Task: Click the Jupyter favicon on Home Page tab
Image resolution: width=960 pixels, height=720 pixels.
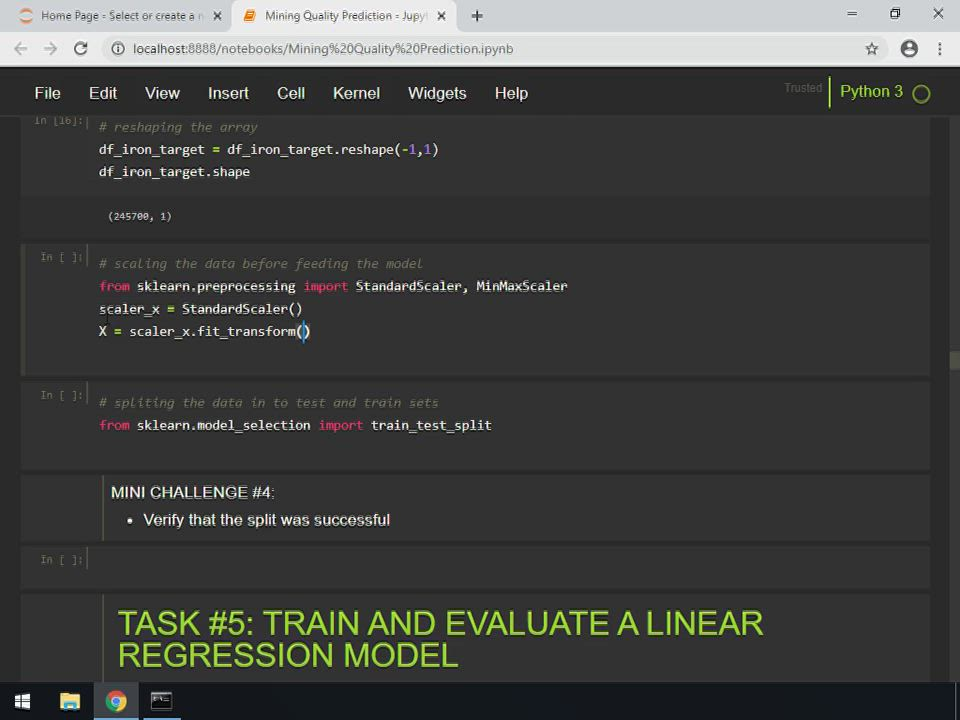Action: [x=26, y=17]
